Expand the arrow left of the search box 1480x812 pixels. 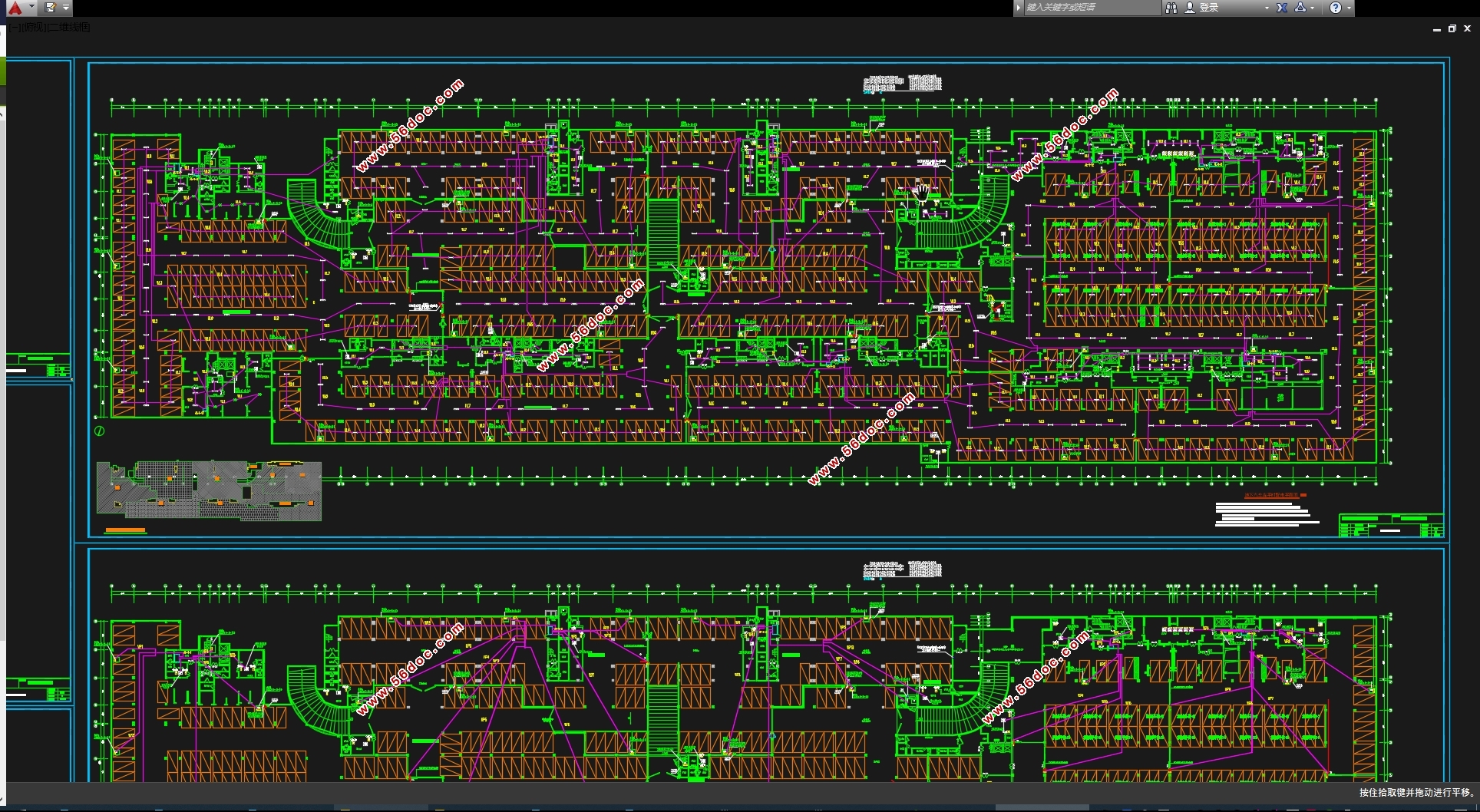point(1019,8)
